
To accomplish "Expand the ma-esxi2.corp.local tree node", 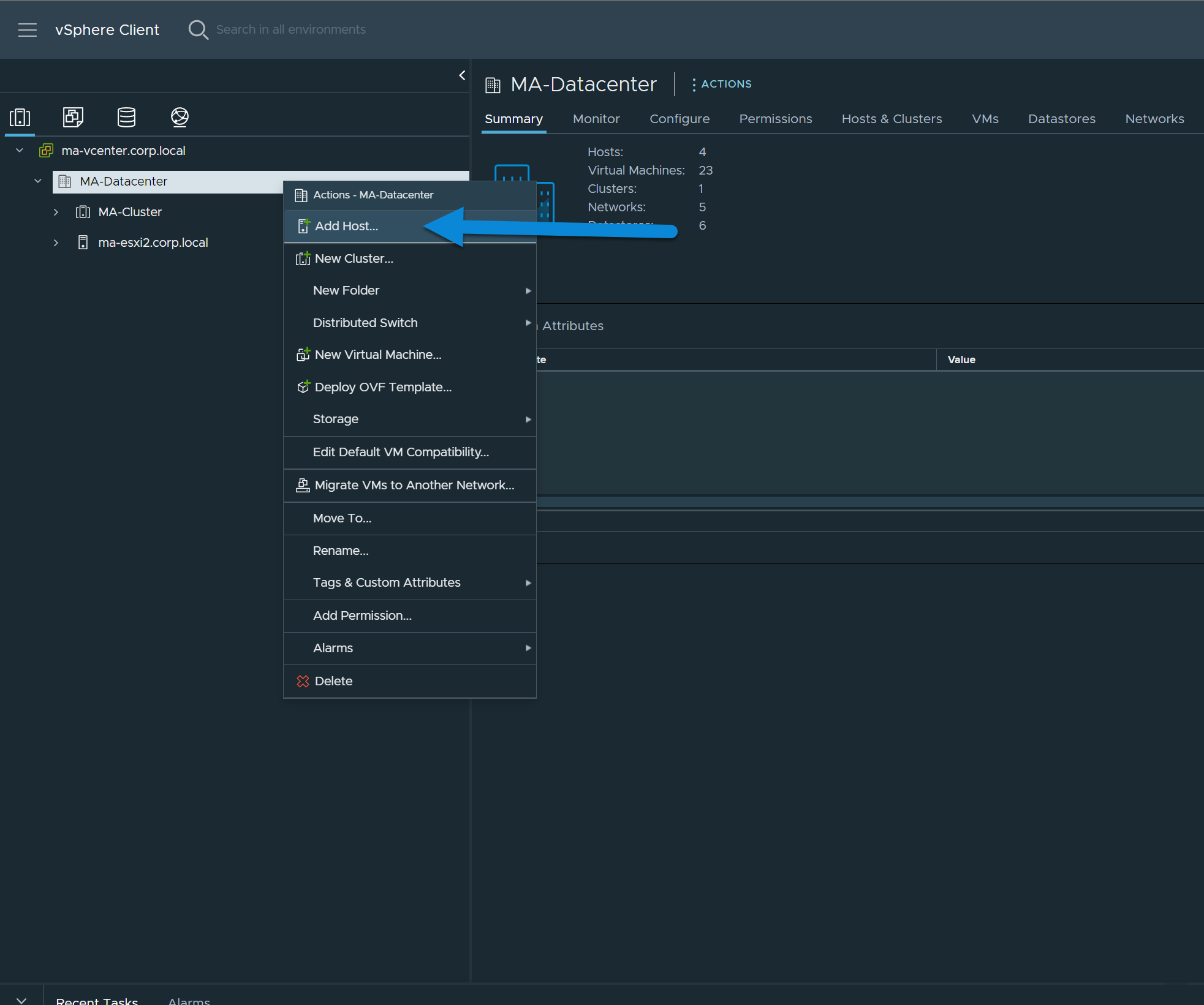I will click(56, 243).
